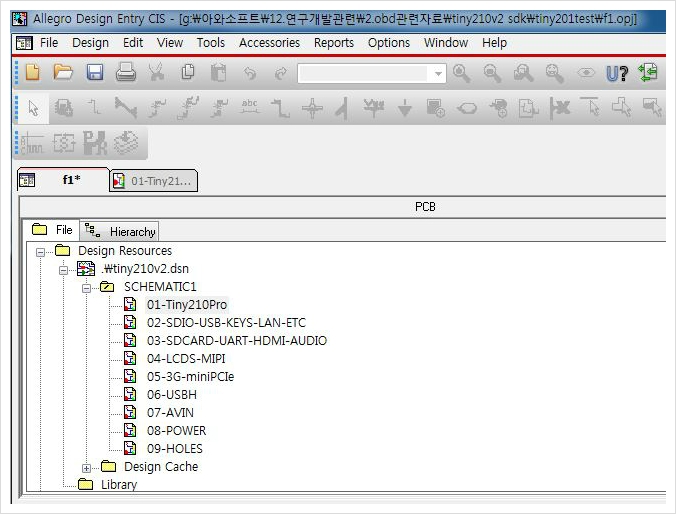Image resolution: width=676 pixels, height=514 pixels.
Task: Open the Window menu
Action: [446, 43]
